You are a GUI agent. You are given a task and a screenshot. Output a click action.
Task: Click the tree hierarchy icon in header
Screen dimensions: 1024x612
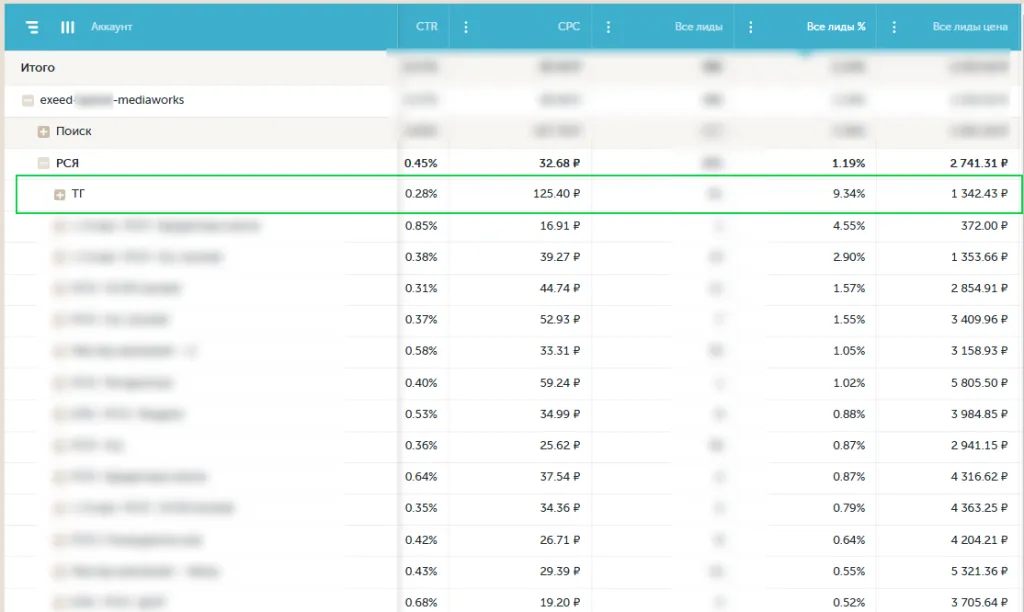click(x=33, y=27)
